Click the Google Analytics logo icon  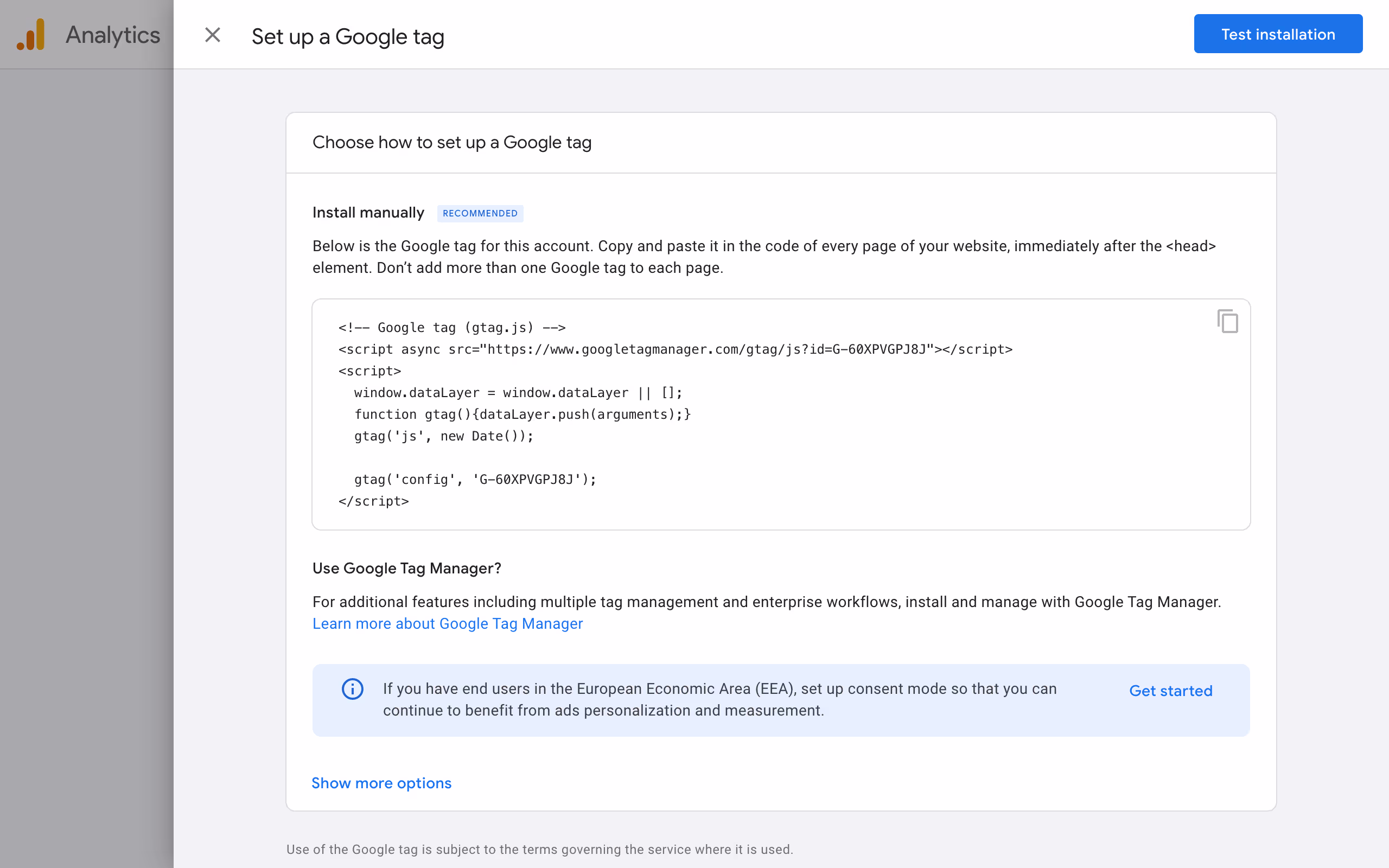click(31, 34)
